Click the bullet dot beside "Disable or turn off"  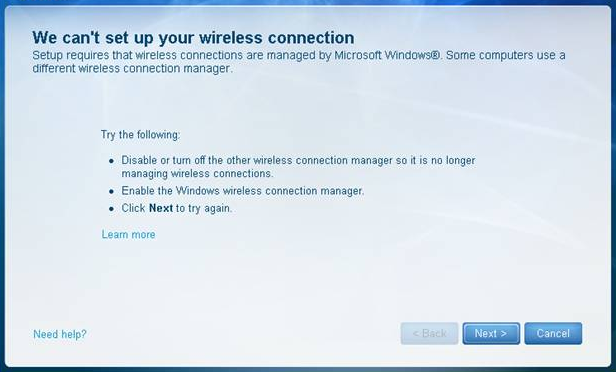coord(112,161)
